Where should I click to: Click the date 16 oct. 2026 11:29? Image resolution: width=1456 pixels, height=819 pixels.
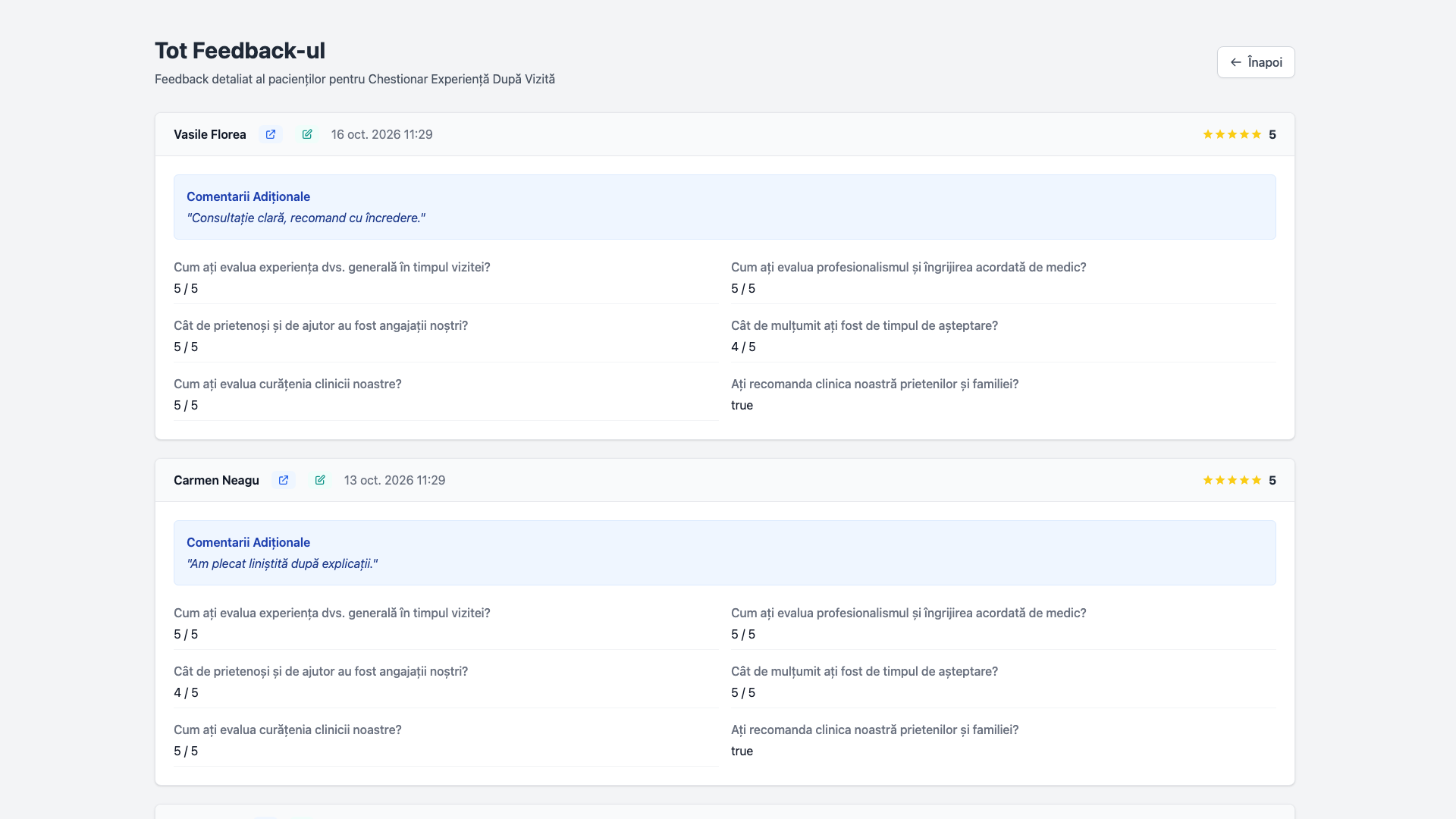[381, 134]
